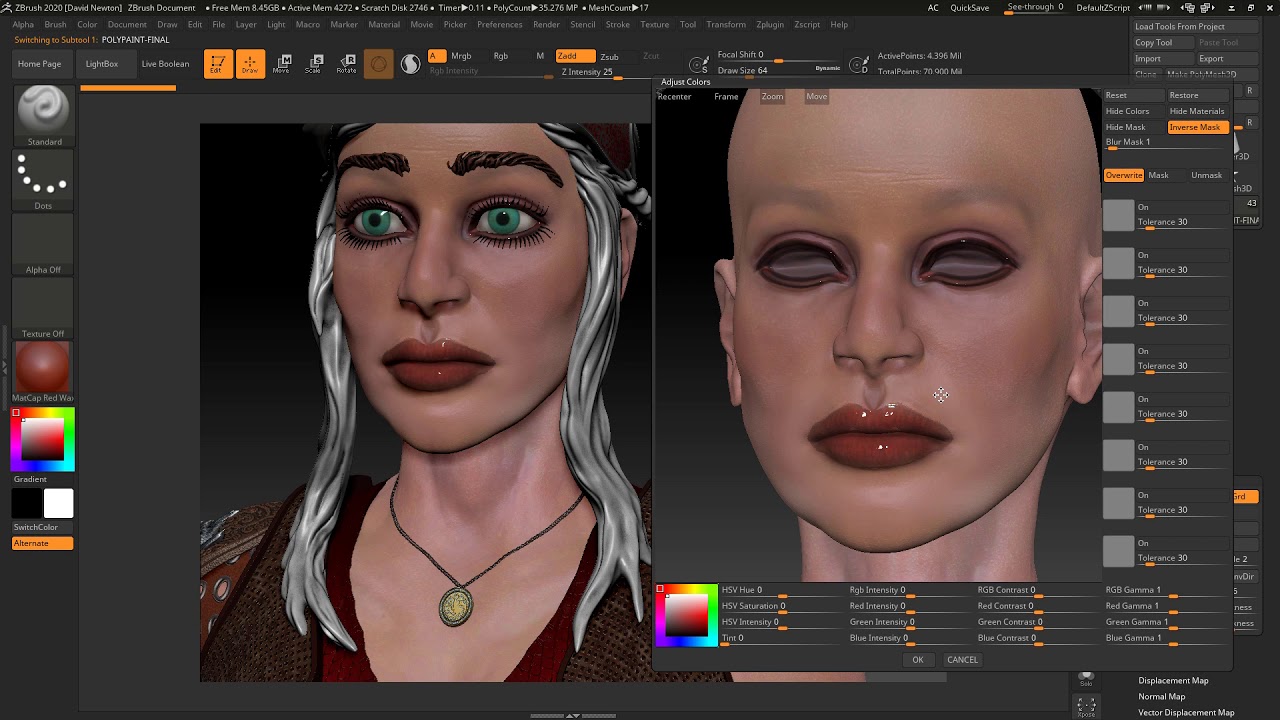Click CANCEL in Adjust Colors dialog
Viewport: 1280px width, 720px height.
(x=962, y=660)
